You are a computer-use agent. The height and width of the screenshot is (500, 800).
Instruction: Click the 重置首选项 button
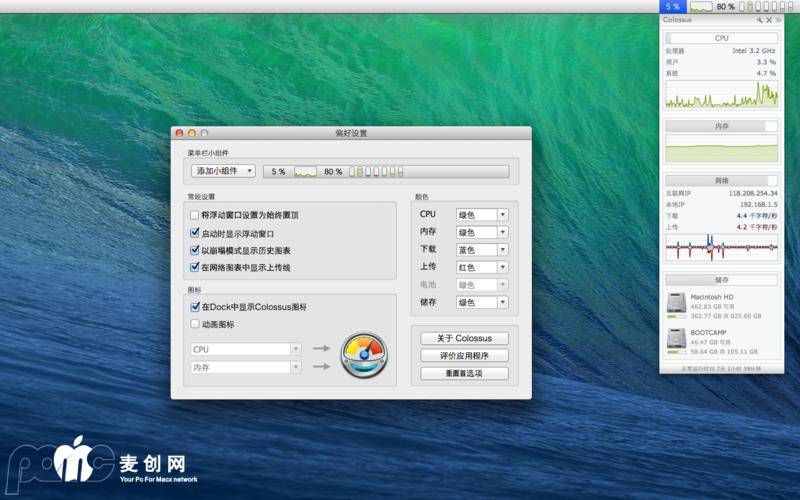pyautogui.click(x=464, y=373)
